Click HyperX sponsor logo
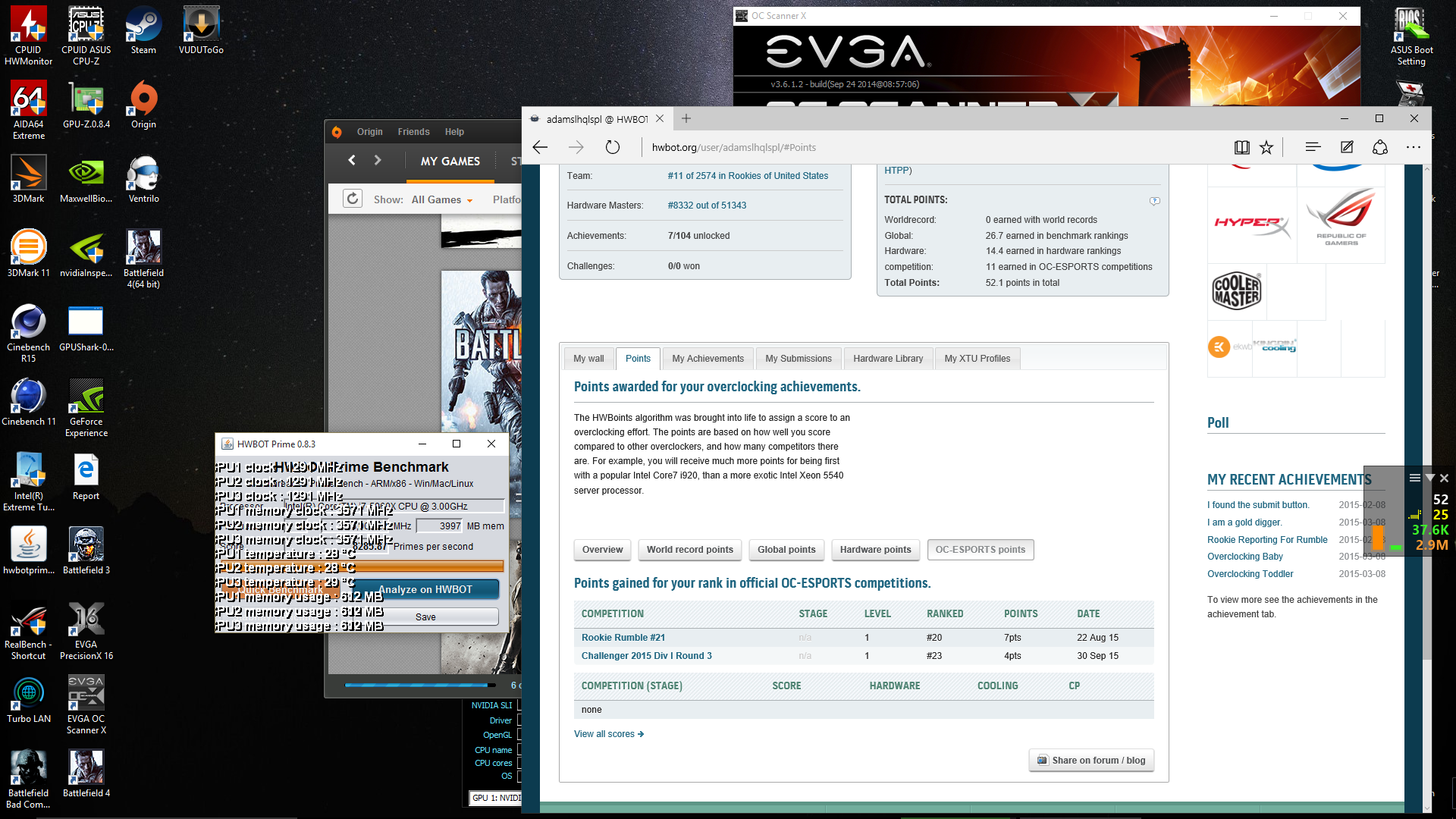The height and width of the screenshot is (819, 1456). click(x=1251, y=224)
